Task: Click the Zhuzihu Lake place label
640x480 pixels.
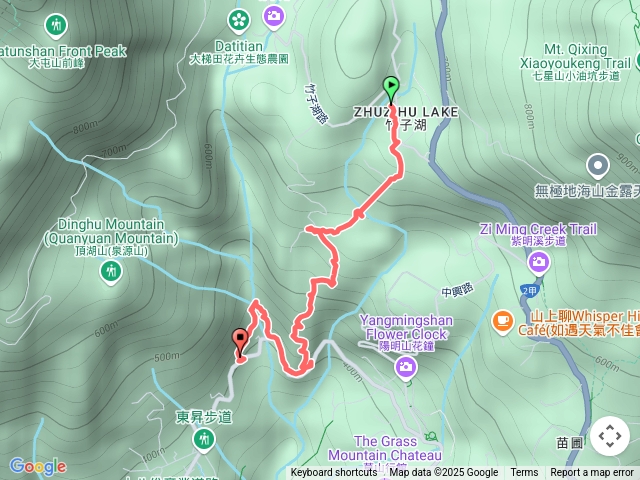Action: tap(406, 118)
